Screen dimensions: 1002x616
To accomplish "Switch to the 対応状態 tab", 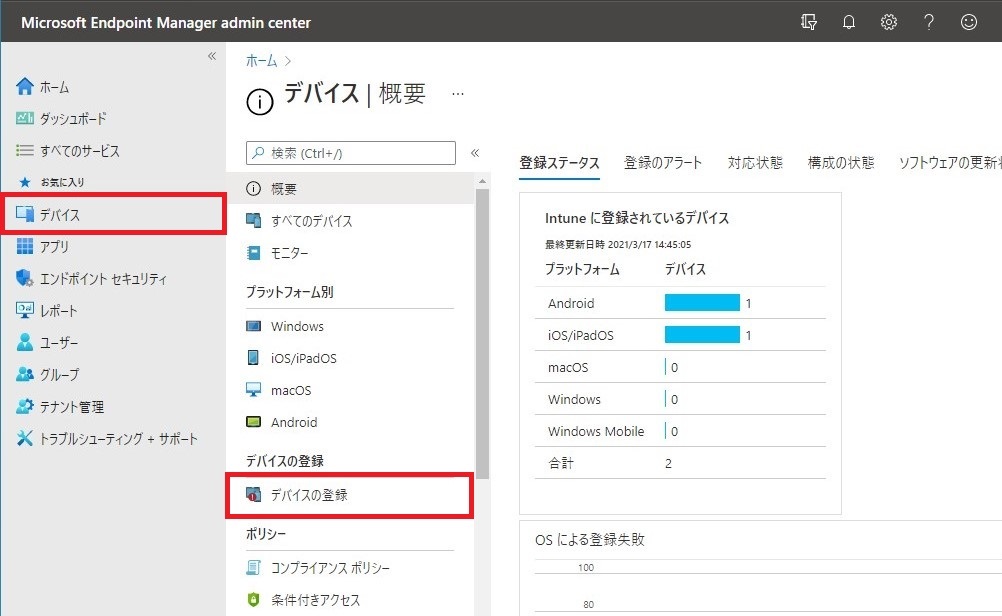I will pyautogui.click(x=755, y=163).
